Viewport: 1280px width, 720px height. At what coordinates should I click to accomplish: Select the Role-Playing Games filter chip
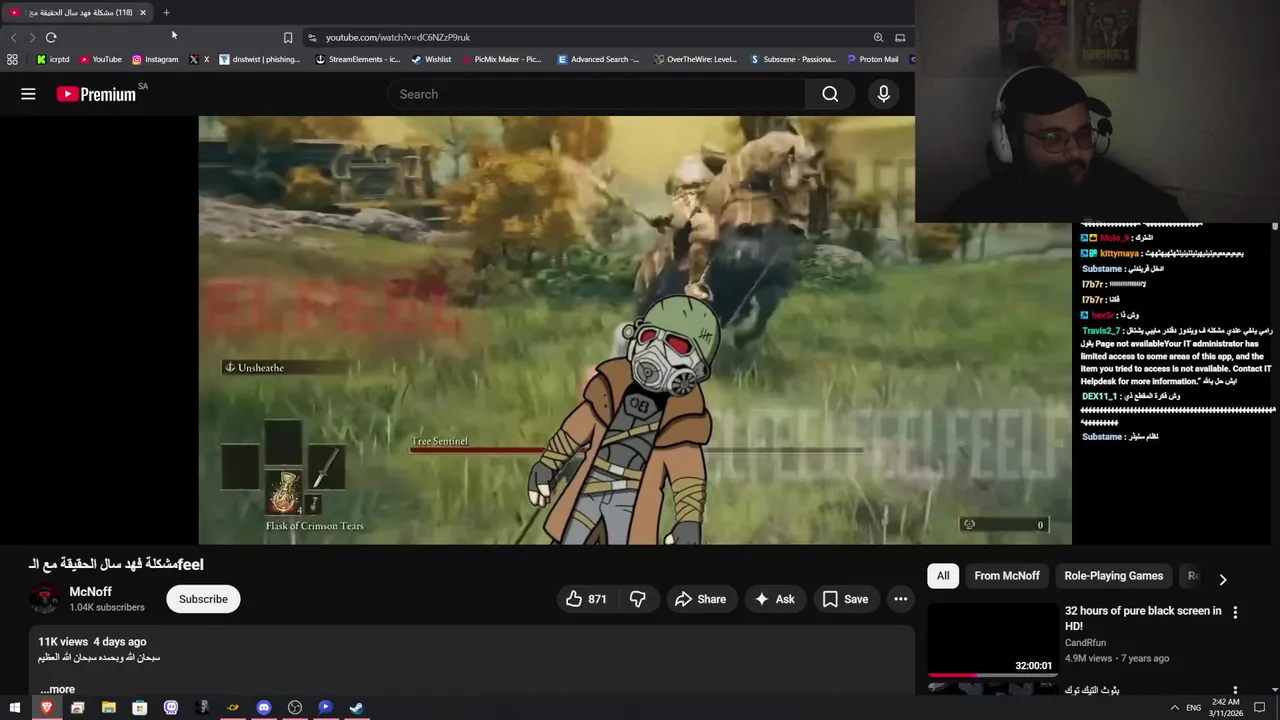point(1113,576)
